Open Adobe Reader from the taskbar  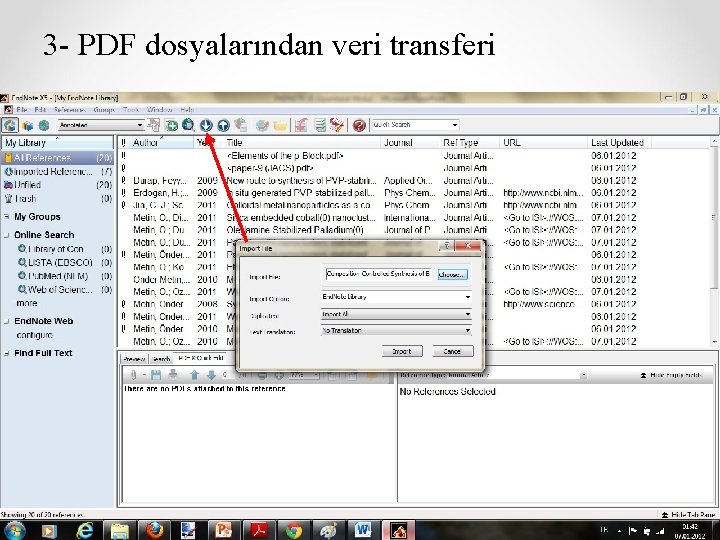pyautogui.click(x=259, y=530)
